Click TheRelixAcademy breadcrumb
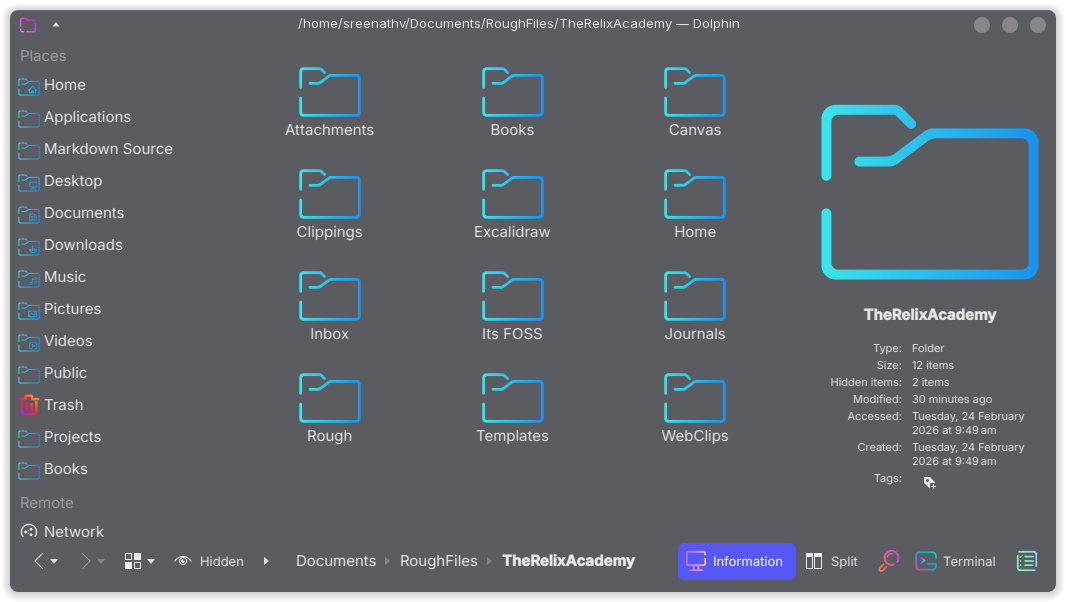 coord(568,561)
